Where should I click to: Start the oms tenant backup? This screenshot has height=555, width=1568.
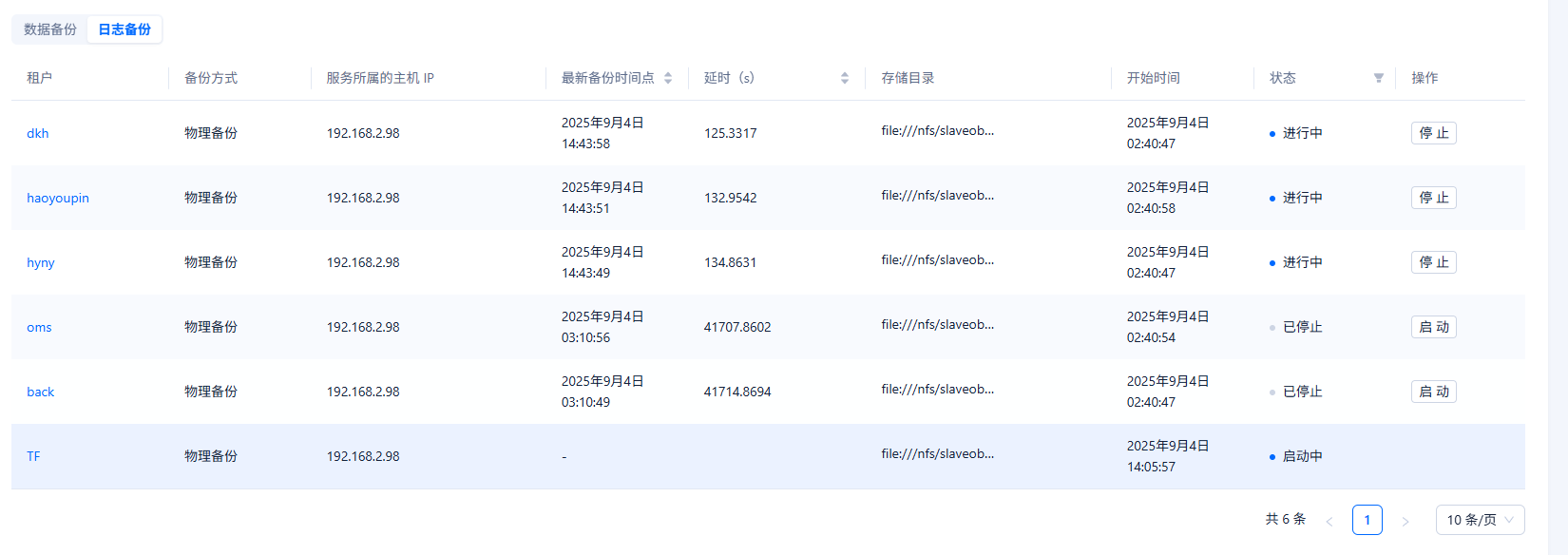tap(1433, 327)
